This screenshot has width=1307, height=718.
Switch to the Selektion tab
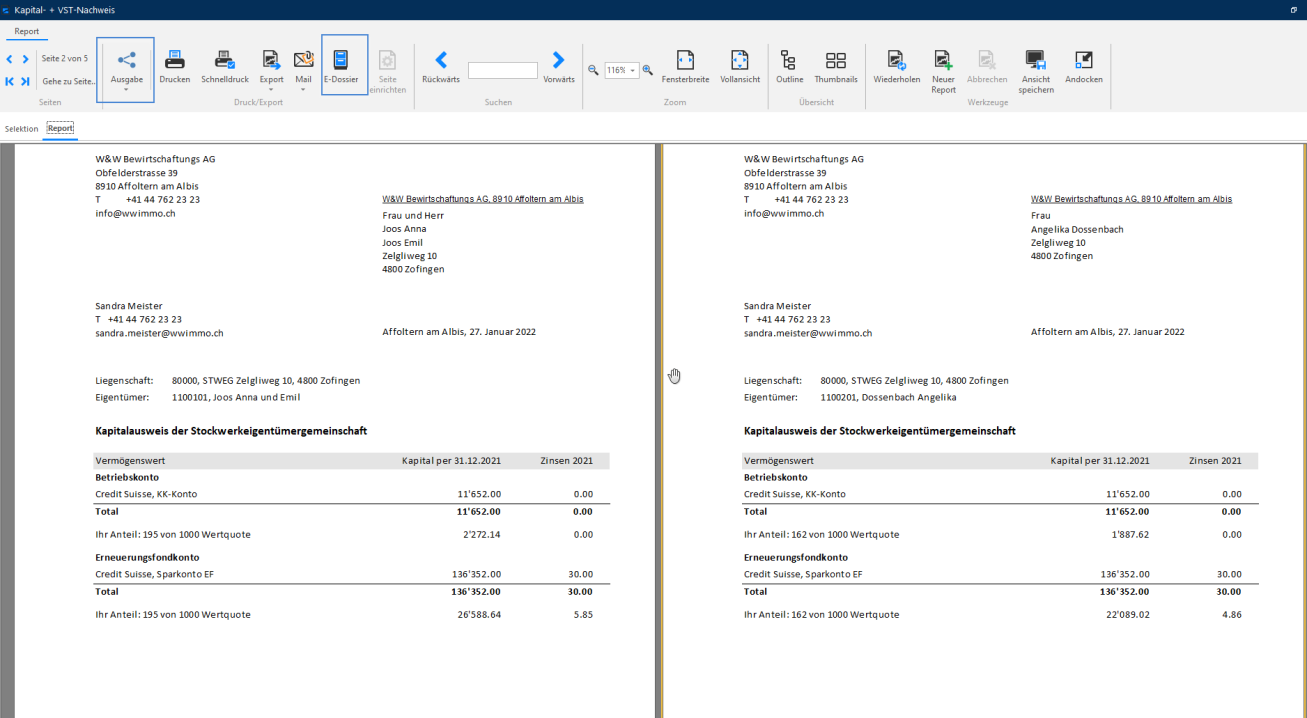click(x=21, y=129)
